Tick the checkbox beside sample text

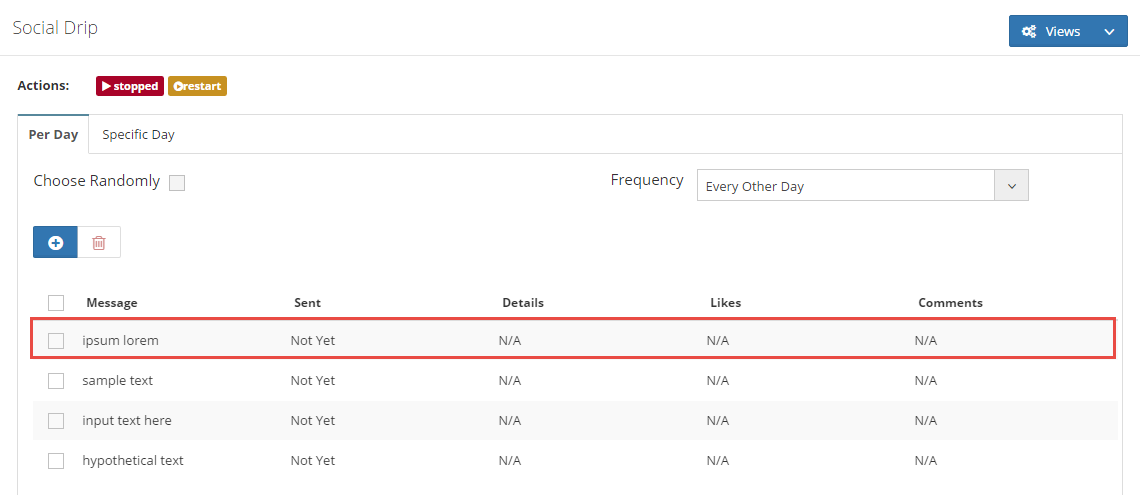[x=56, y=380]
